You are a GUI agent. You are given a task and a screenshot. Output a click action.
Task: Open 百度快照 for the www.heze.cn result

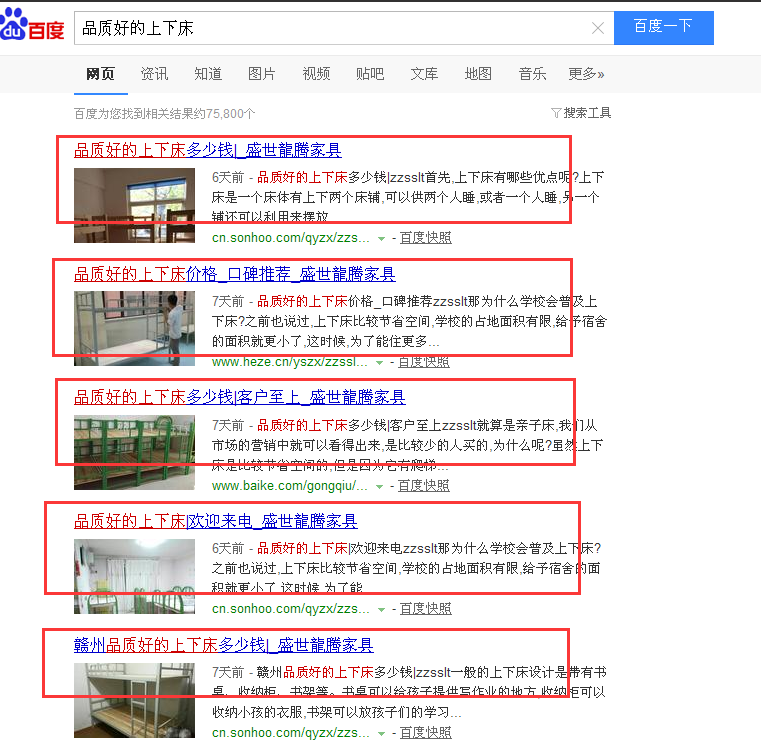pos(424,362)
